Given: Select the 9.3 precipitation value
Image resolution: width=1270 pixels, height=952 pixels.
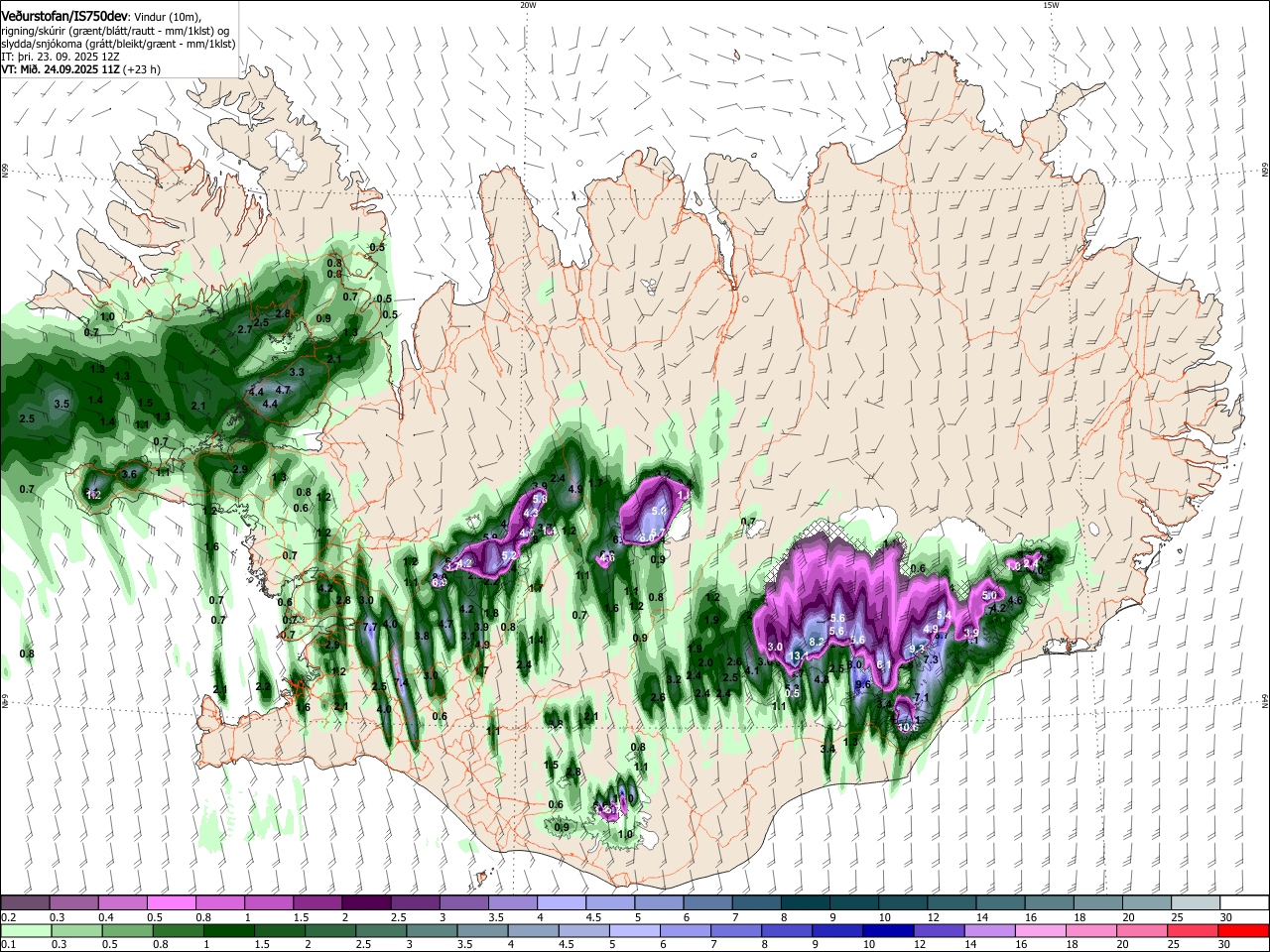Looking at the screenshot, I should coord(917,648).
